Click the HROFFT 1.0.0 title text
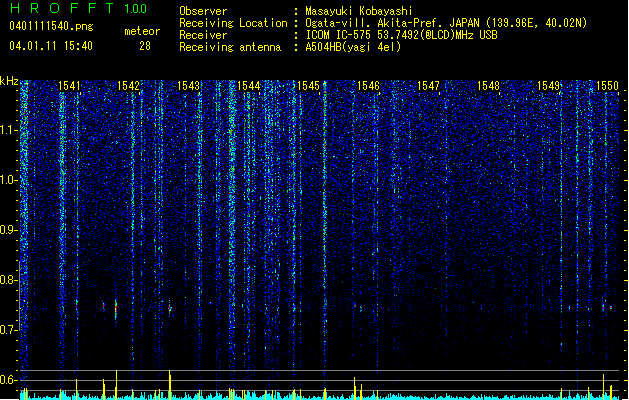Screen dimensions: 629x400 coord(78,8)
